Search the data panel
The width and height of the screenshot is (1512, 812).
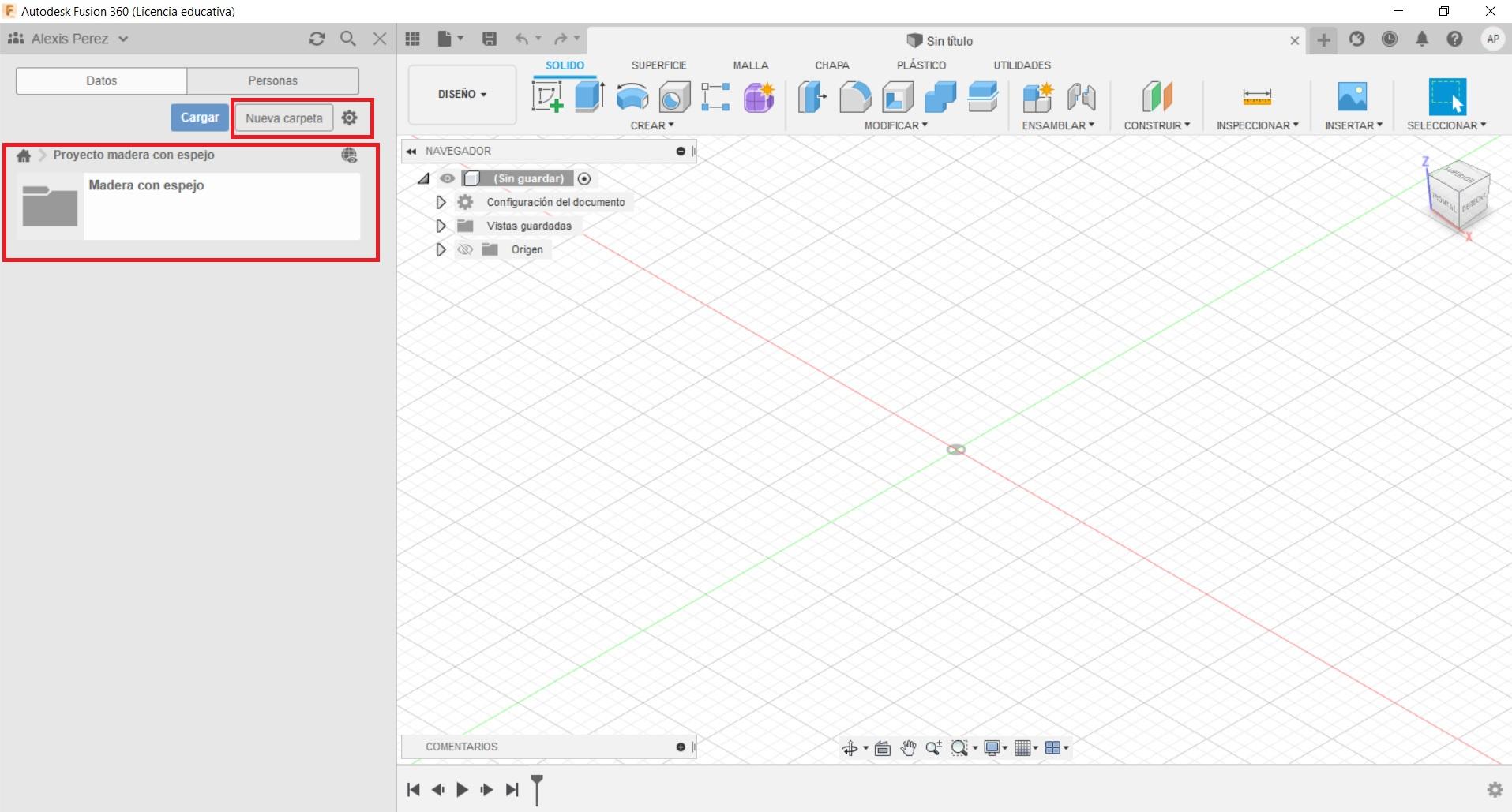tap(347, 39)
